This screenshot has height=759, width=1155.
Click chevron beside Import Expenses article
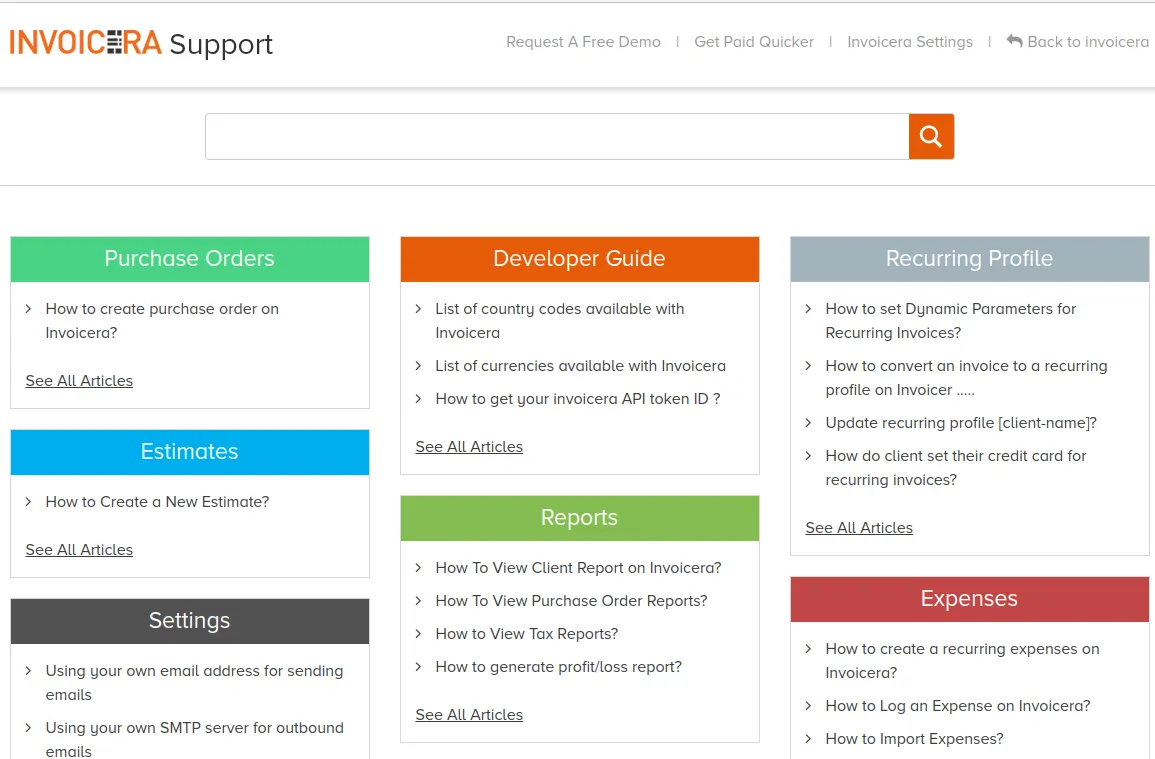pos(808,738)
